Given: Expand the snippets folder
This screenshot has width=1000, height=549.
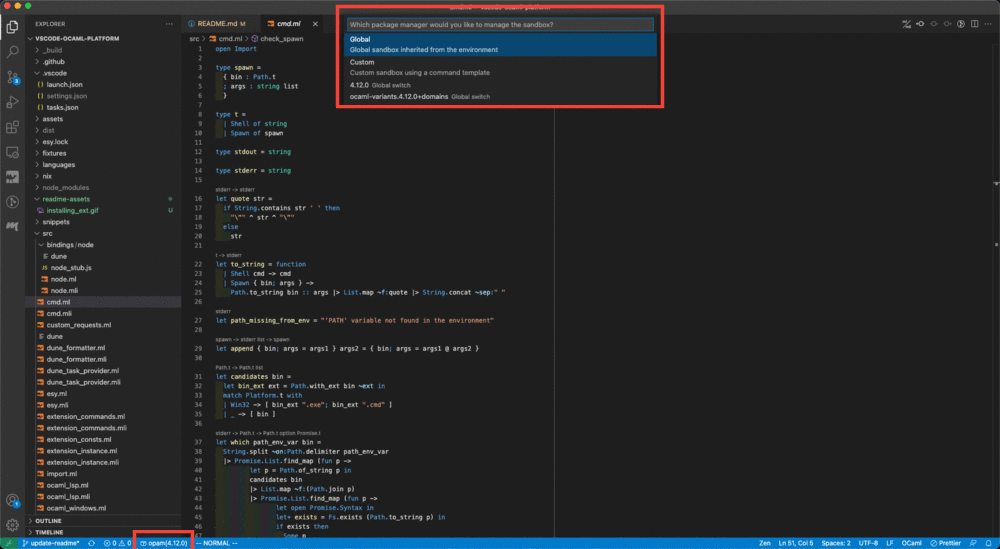Looking at the screenshot, I should tap(103, 222).
